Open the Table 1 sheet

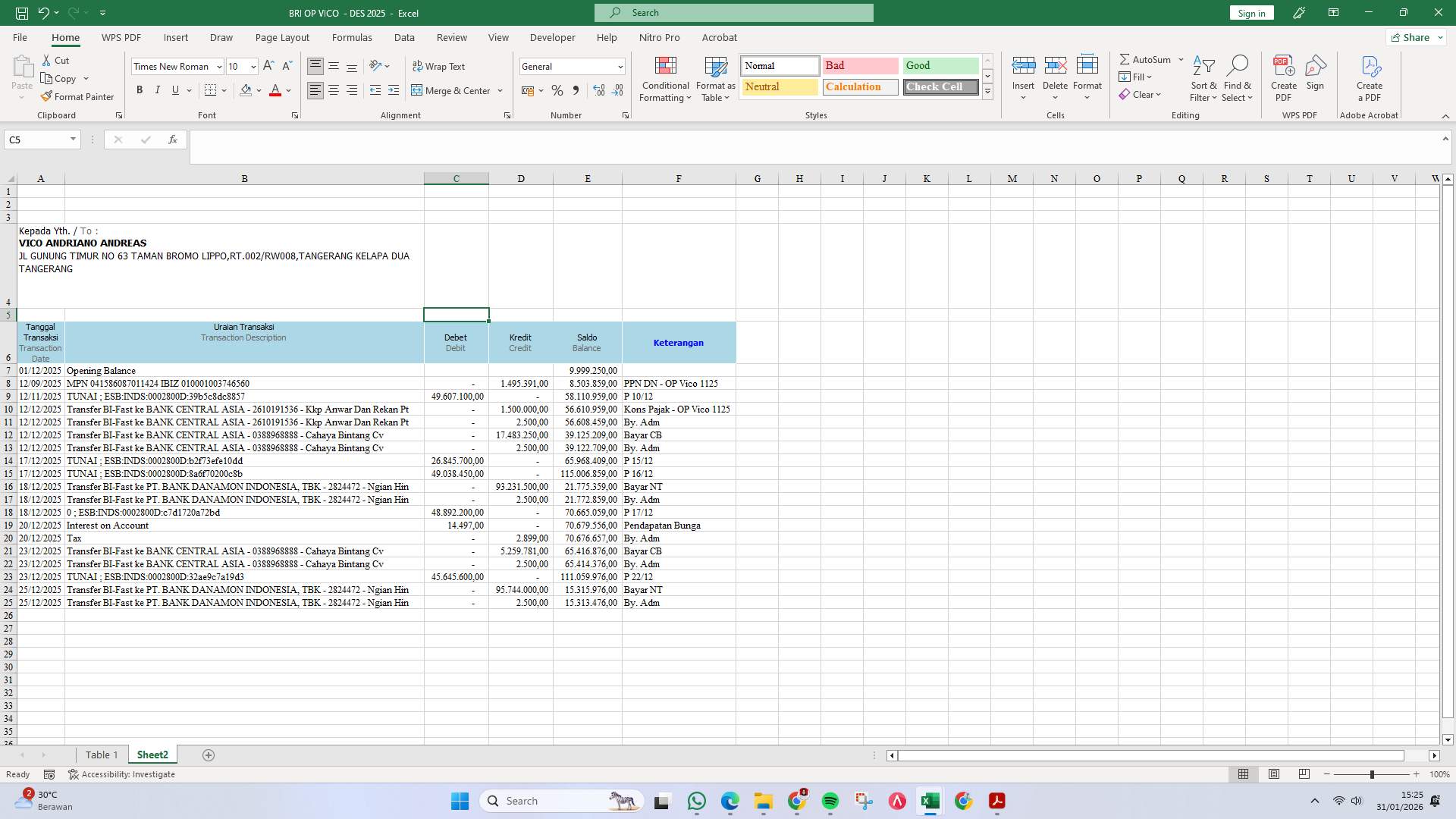(x=102, y=755)
